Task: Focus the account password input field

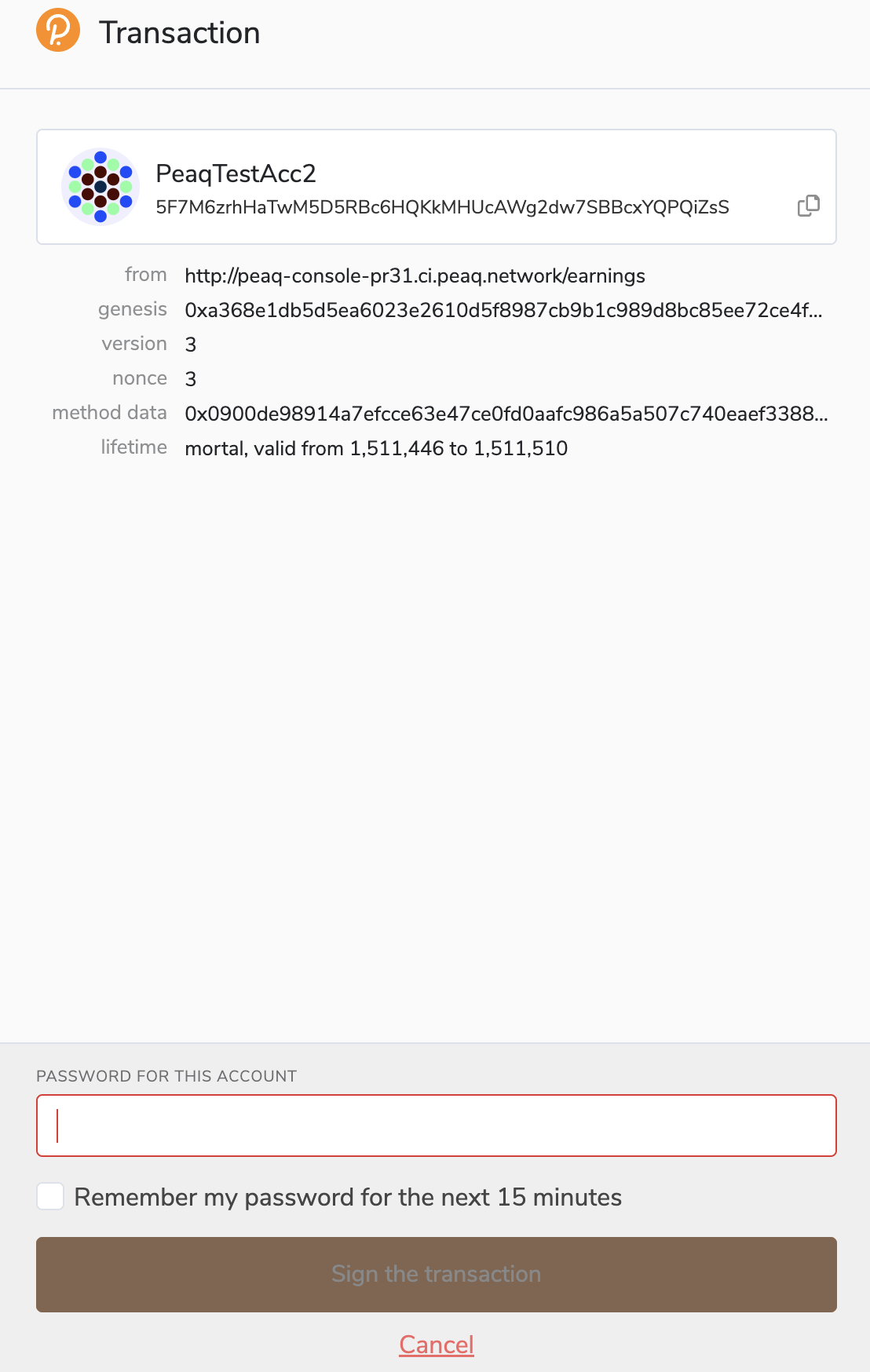Action: [437, 1126]
